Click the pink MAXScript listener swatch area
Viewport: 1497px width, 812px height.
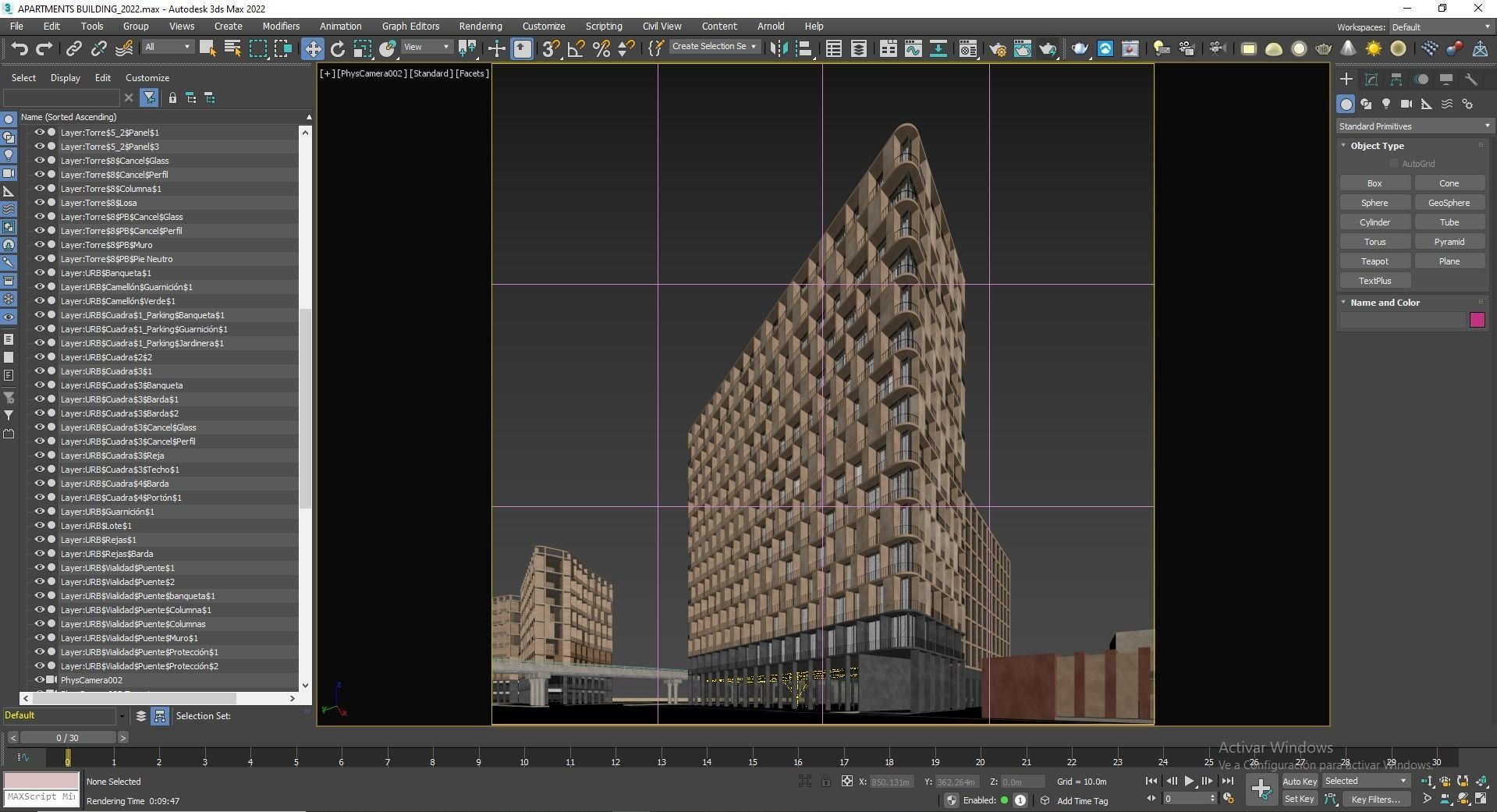[x=41, y=780]
